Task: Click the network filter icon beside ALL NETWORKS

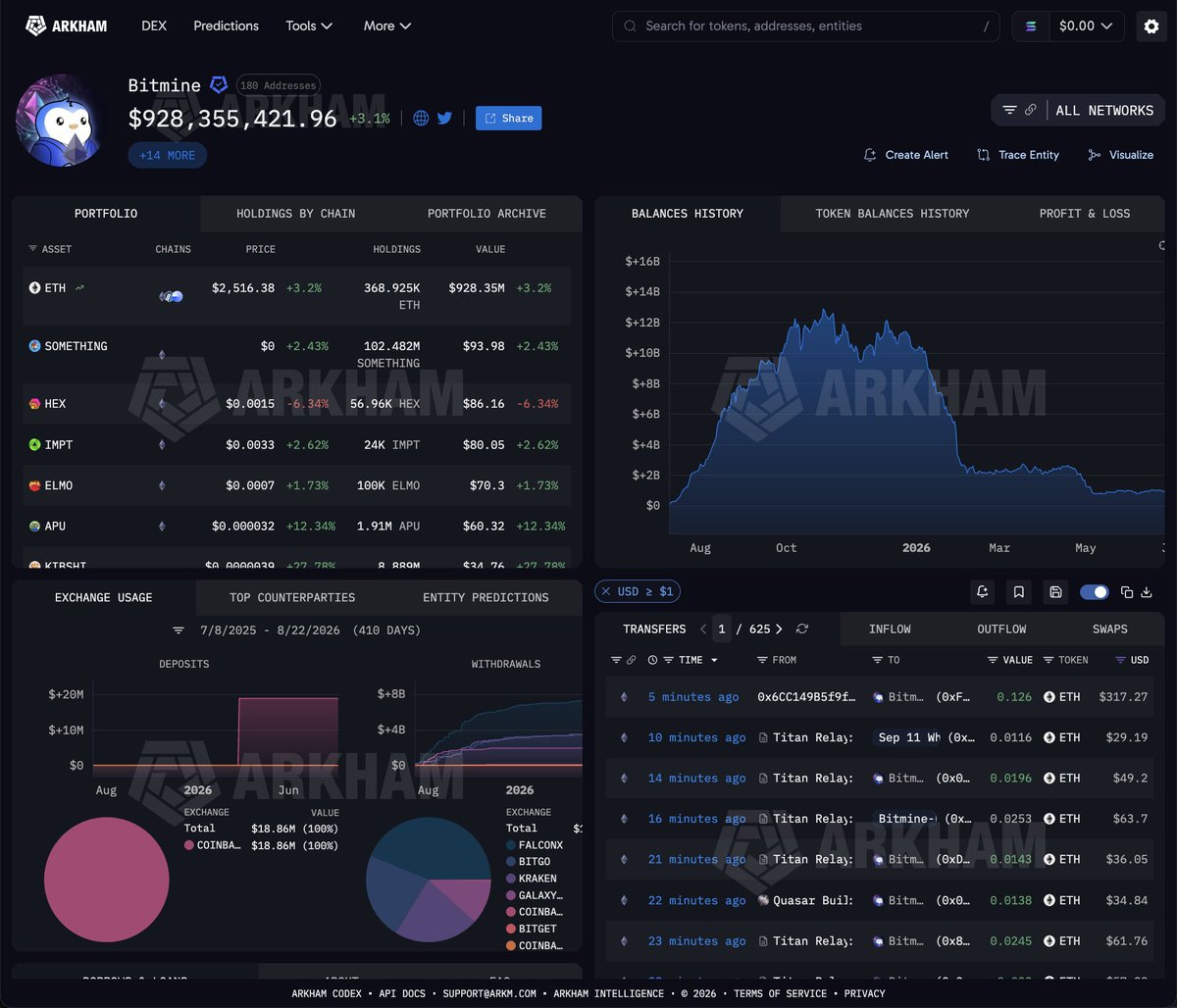Action: click(1009, 111)
